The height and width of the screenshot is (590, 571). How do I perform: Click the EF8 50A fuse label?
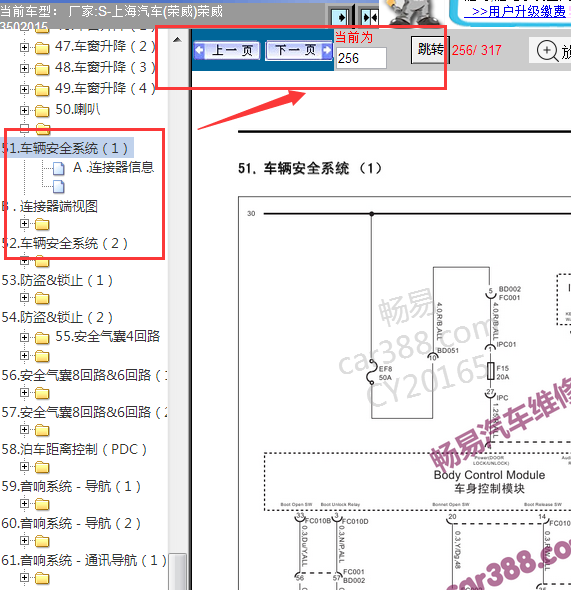click(385, 373)
